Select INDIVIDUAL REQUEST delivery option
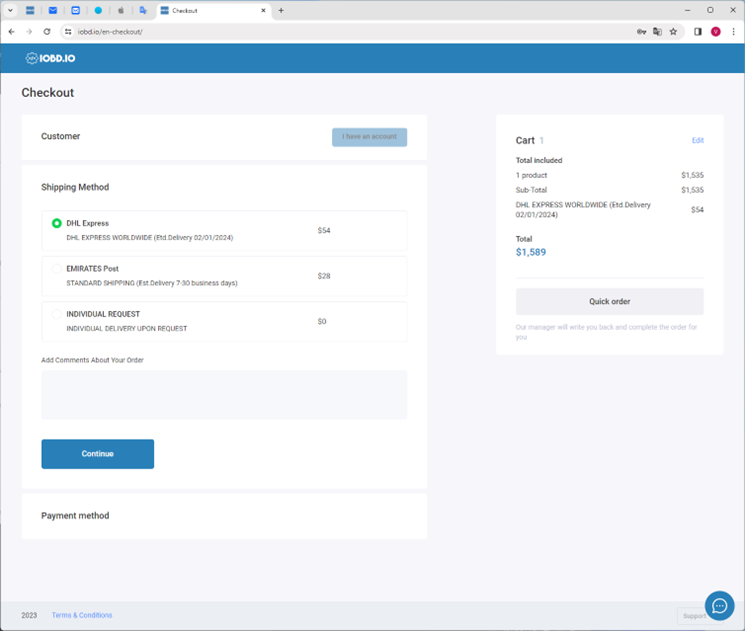The image size is (745, 631). point(57,314)
